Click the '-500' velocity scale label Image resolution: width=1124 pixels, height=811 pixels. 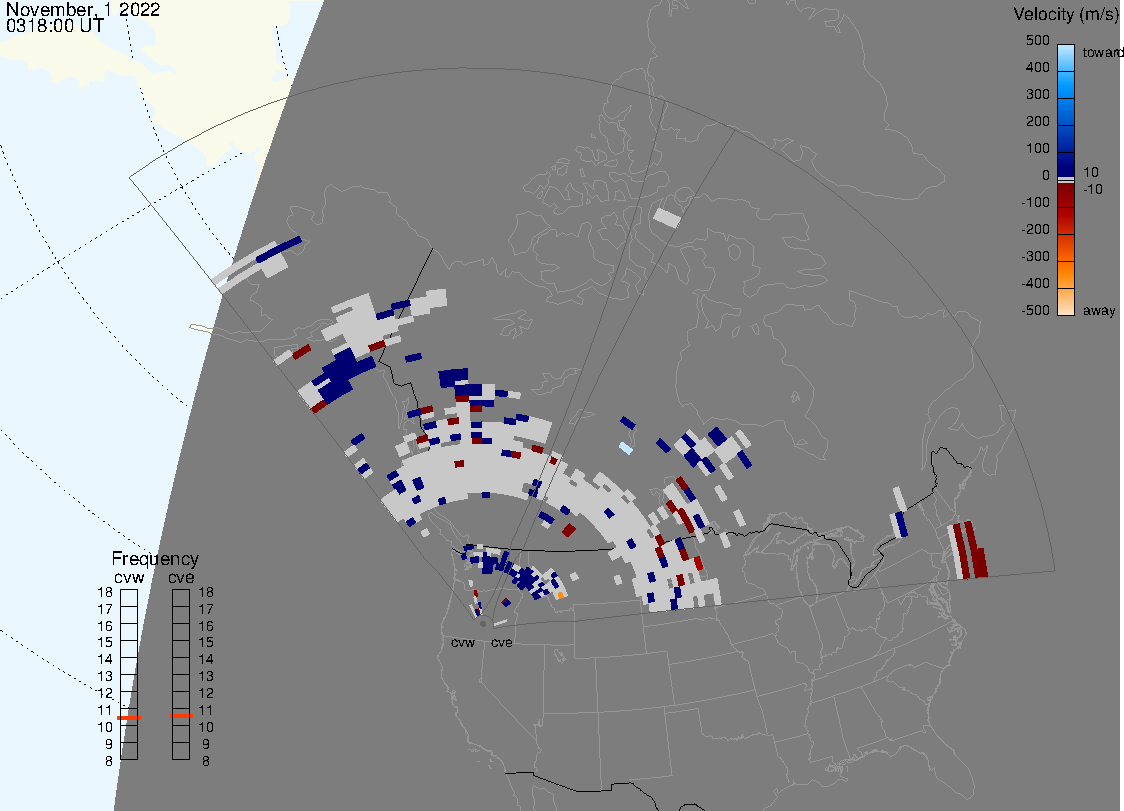[x=1035, y=310]
